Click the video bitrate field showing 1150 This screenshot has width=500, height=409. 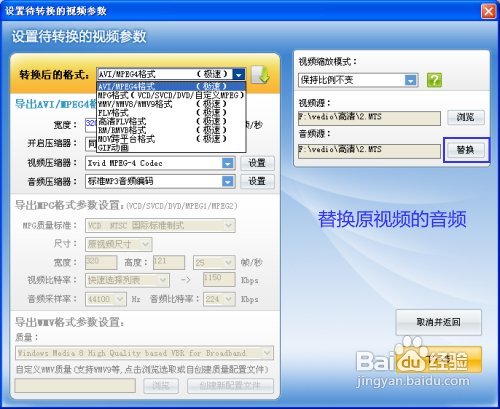tap(219, 280)
